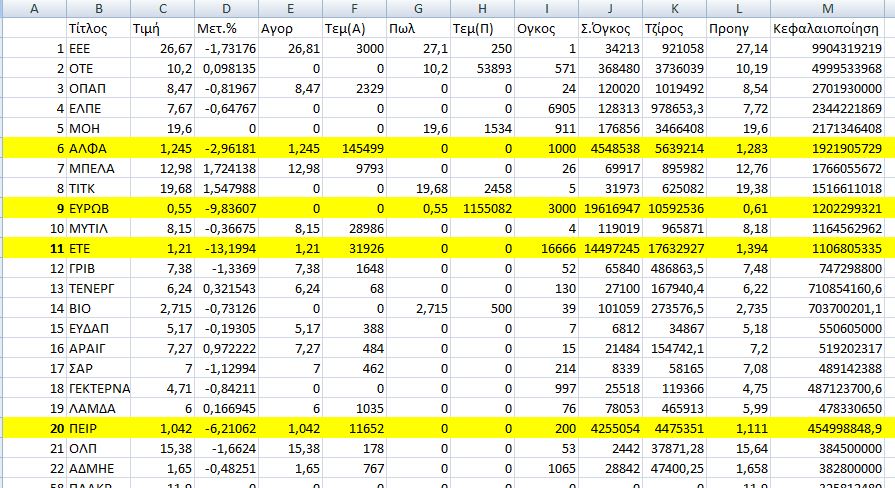895x488 pixels.
Task: Select the ΜΥΤΙΛ title cell
Action: point(99,228)
